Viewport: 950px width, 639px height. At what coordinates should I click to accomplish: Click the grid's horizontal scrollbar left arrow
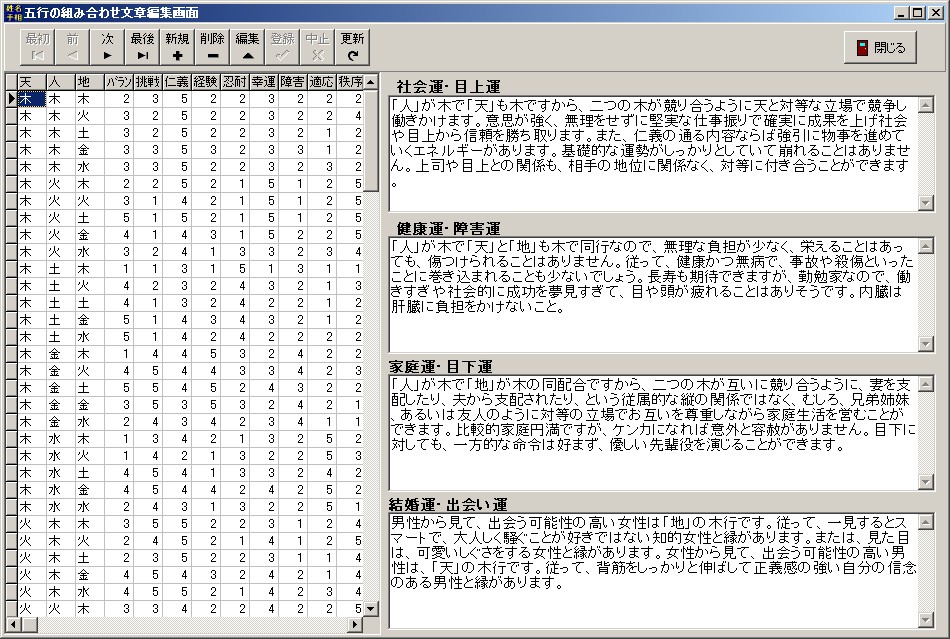click(13, 624)
